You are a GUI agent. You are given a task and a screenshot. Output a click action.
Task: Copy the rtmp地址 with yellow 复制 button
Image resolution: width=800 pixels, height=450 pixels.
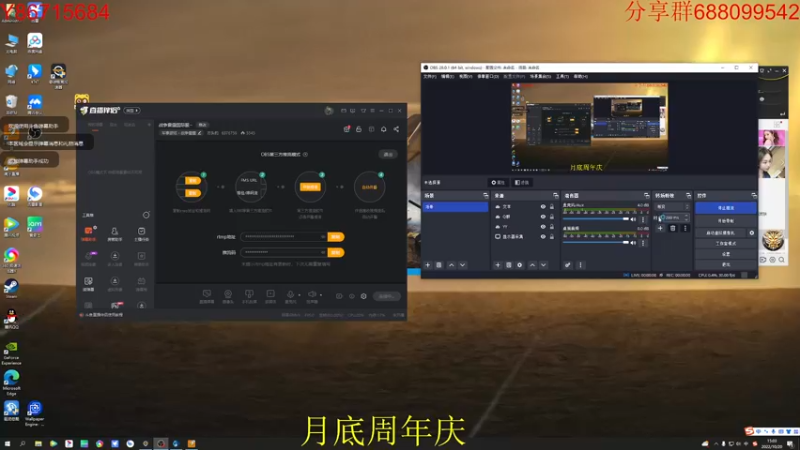(336, 237)
